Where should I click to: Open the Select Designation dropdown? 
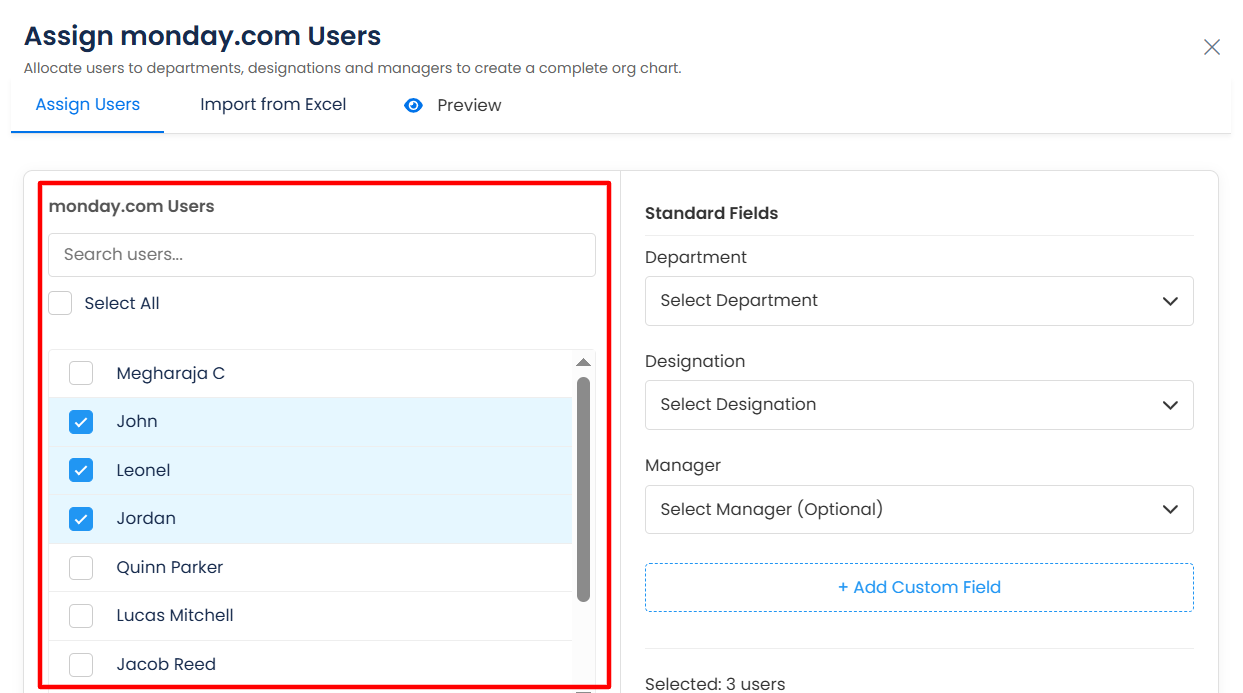pos(919,405)
